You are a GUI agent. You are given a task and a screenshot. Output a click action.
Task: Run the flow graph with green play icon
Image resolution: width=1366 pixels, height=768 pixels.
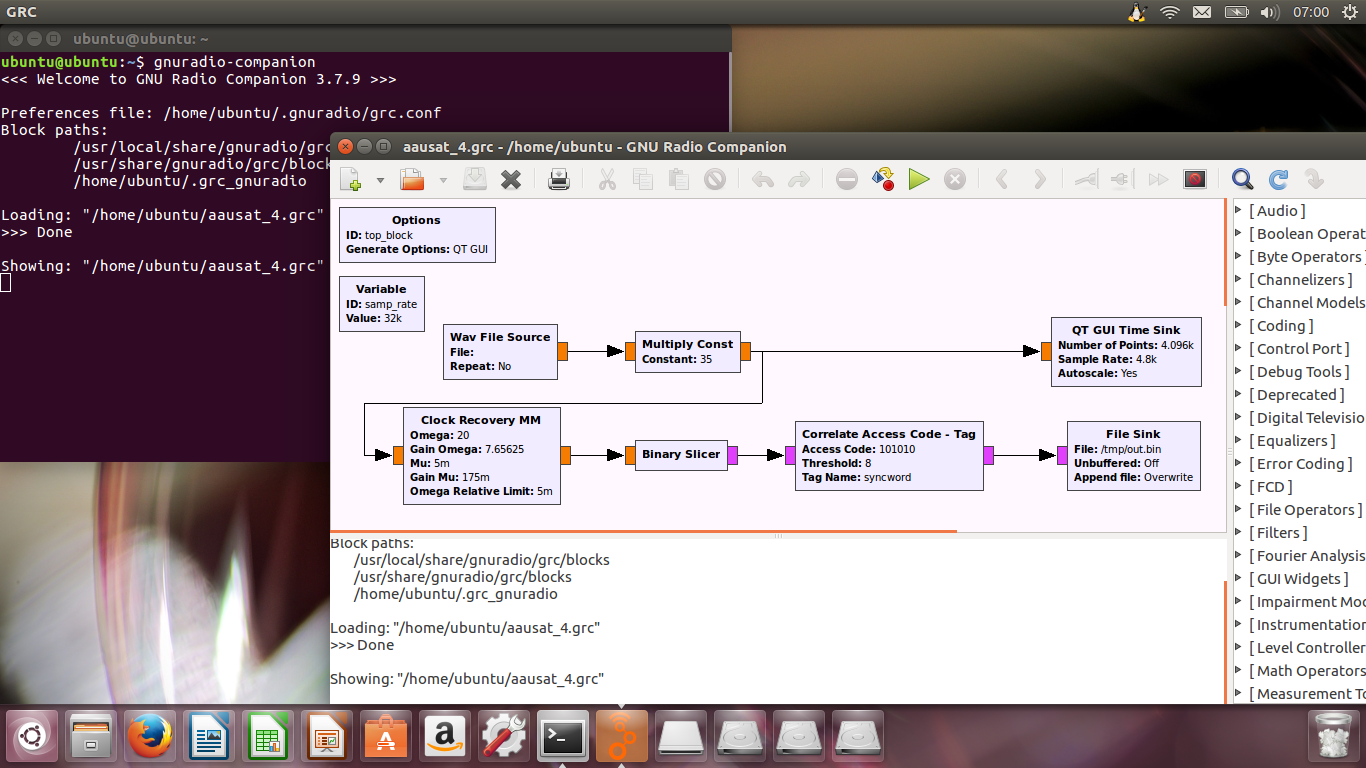pyautogui.click(x=919, y=180)
